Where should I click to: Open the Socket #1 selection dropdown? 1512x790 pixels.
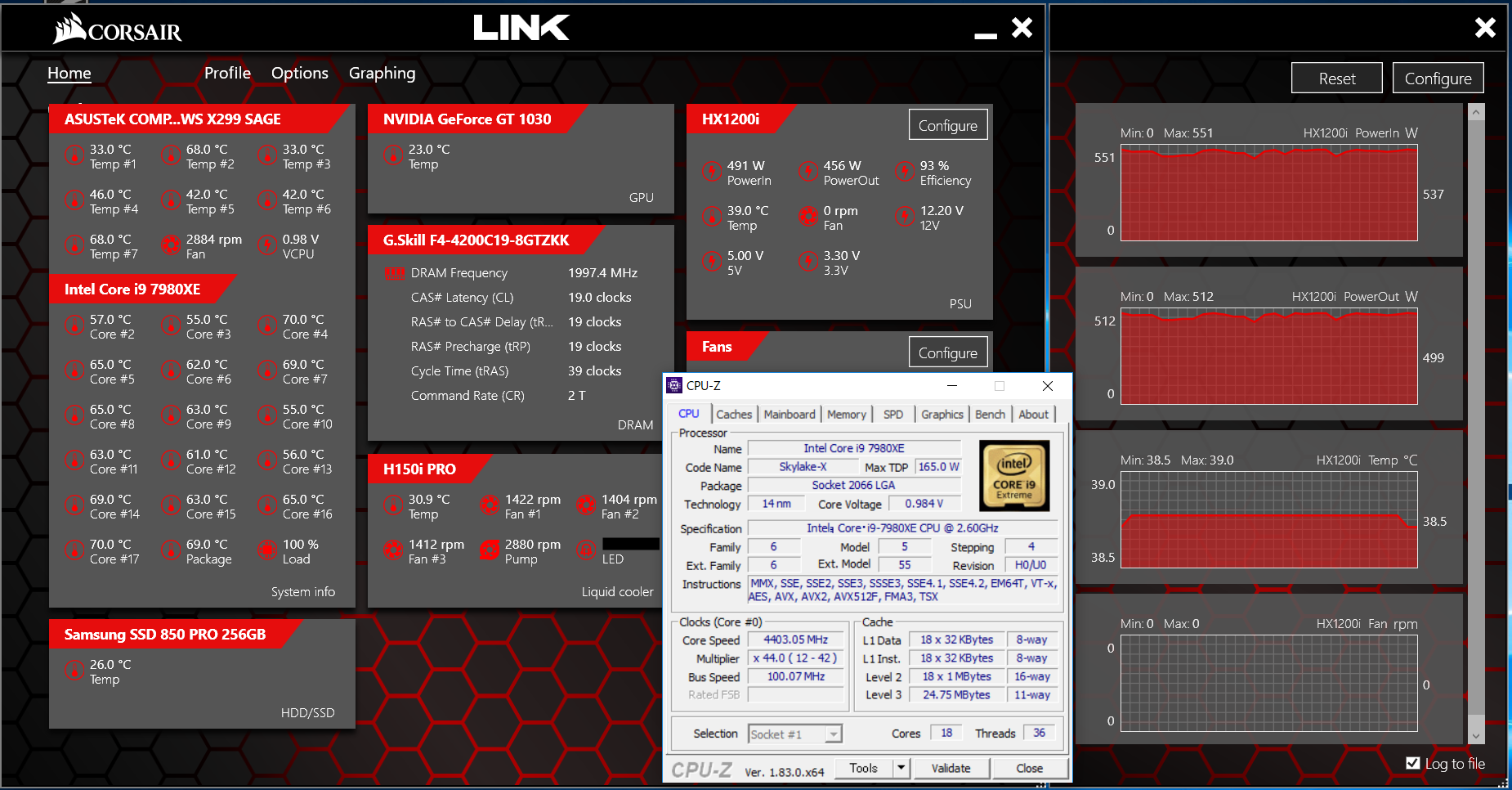click(x=795, y=734)
